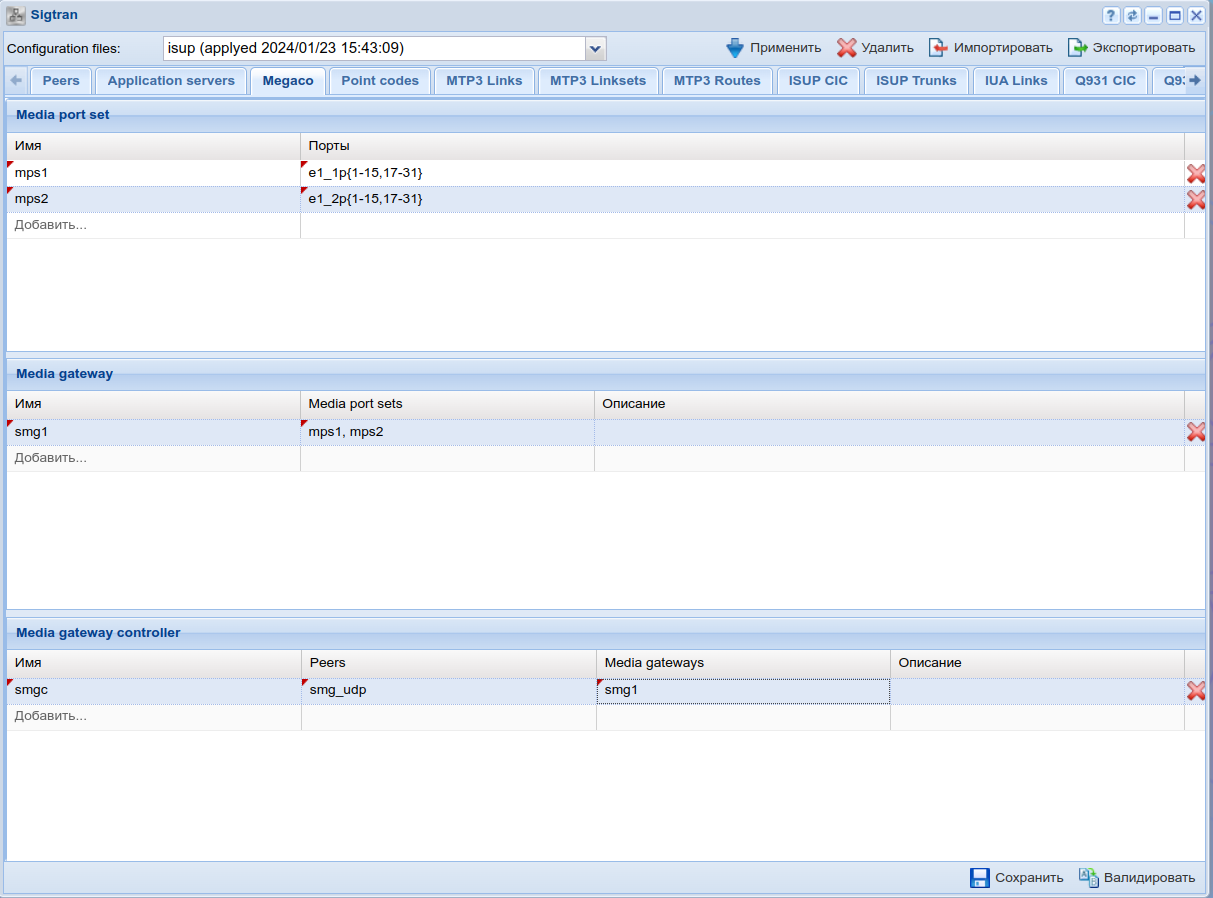Click Добавить in Media port set table

coord(51,225)
